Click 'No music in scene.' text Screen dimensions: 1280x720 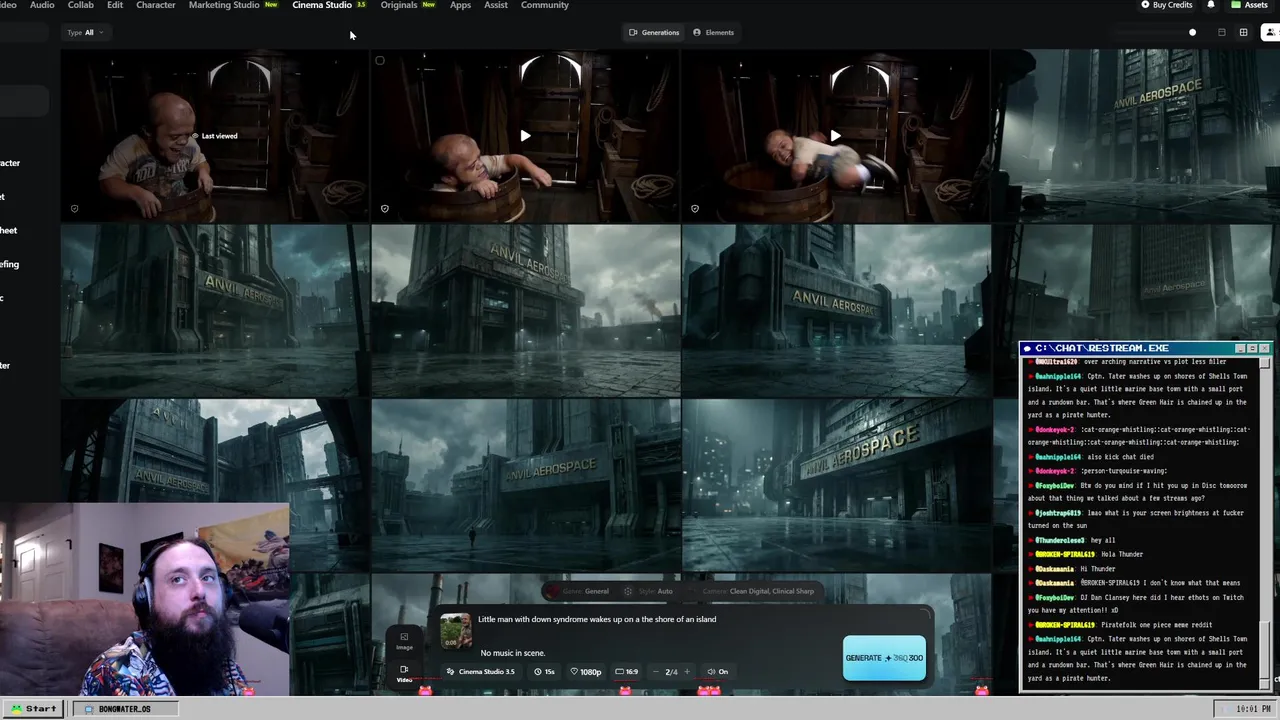point(513,653)
